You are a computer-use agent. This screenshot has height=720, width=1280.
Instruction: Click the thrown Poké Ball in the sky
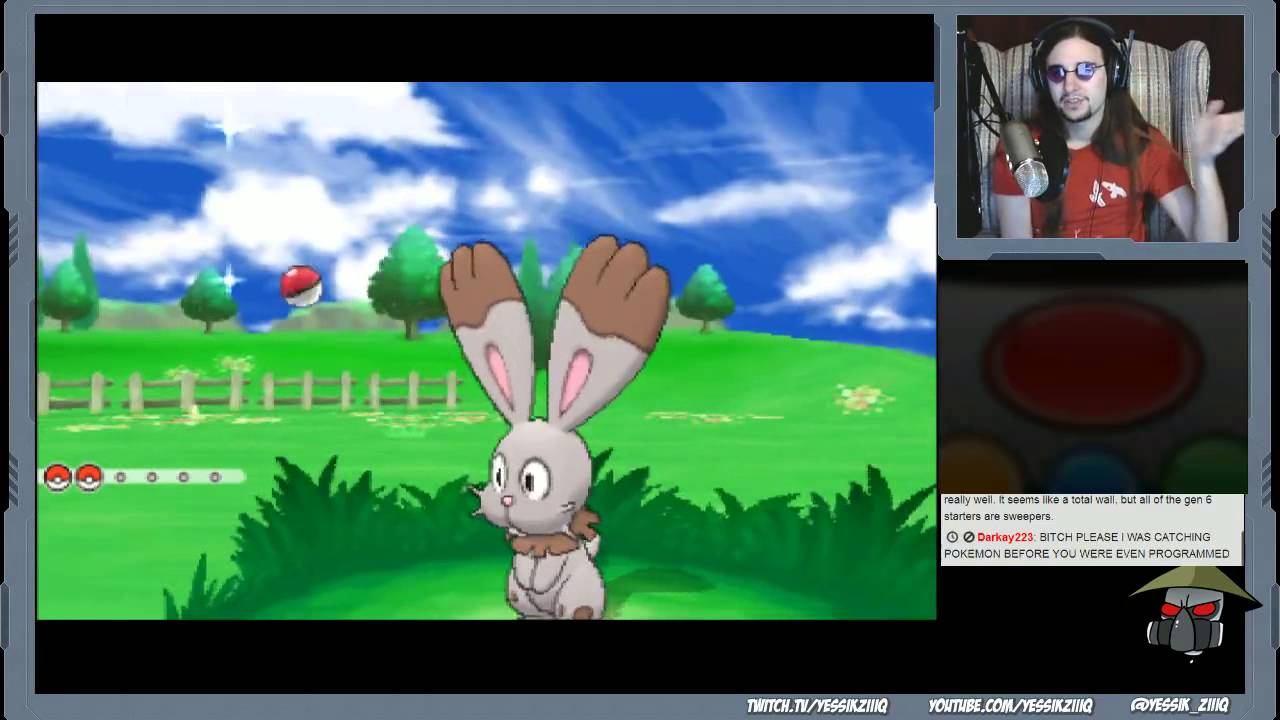click(x=301, y=286)
